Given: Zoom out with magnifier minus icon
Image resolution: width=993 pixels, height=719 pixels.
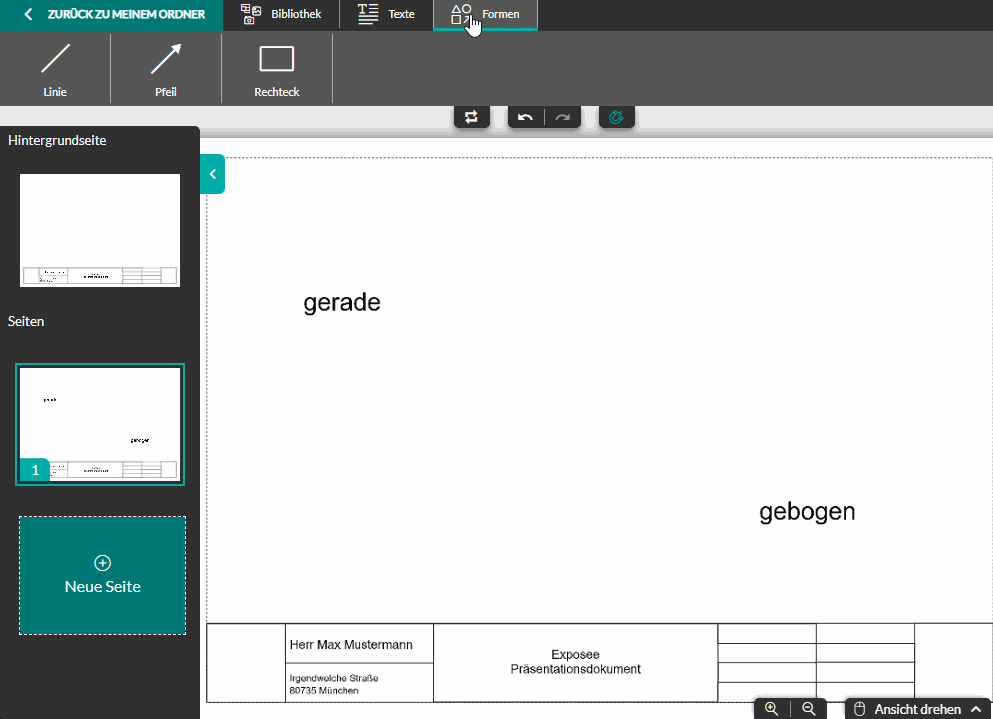Looking at the screenshot, I should [809, 708].
